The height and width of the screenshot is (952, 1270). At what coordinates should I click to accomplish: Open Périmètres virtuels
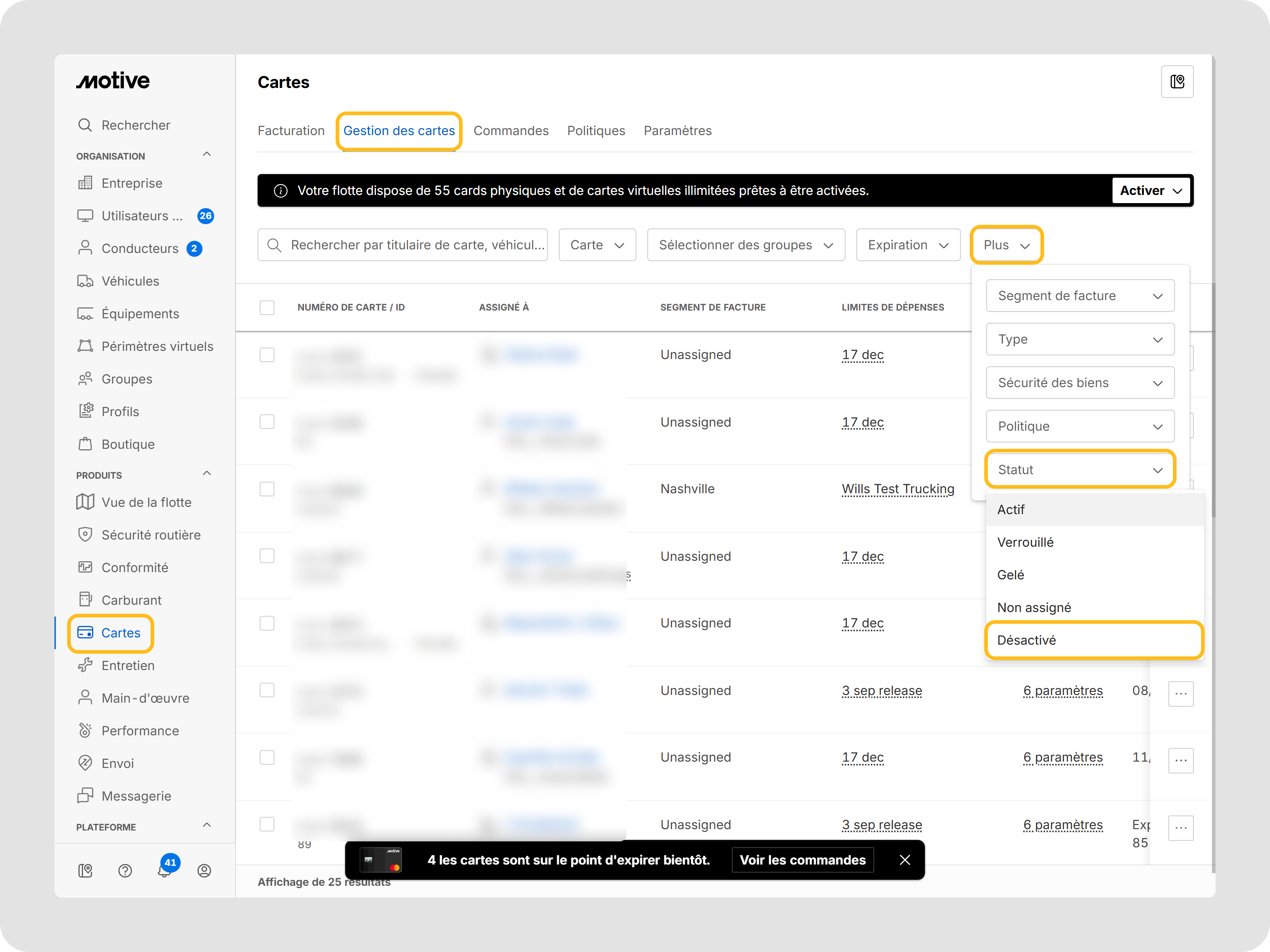coord(145,347)
